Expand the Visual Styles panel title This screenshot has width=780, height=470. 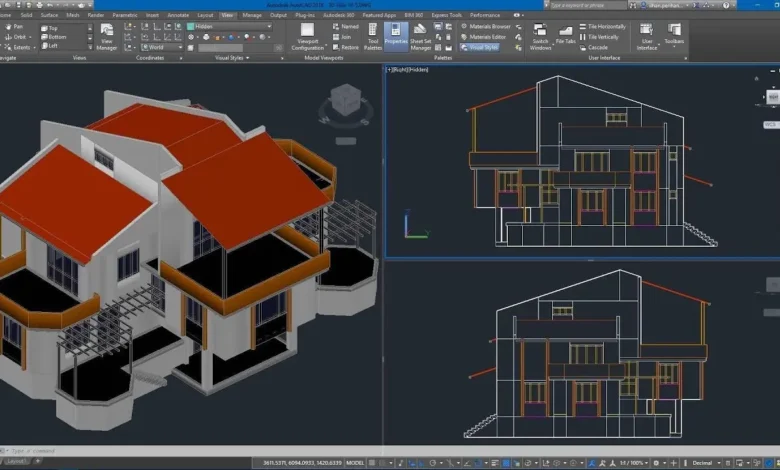(232, 58)
